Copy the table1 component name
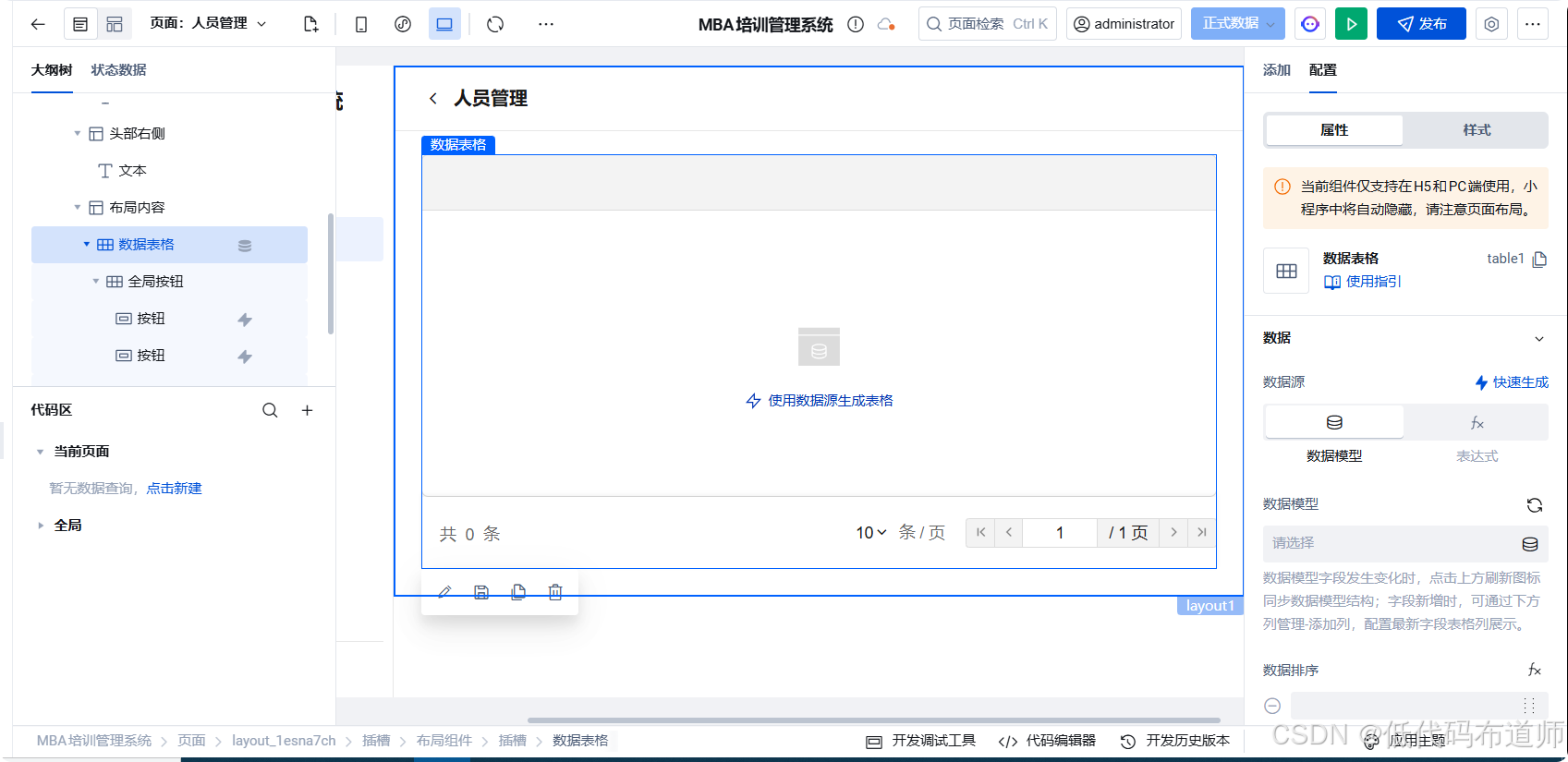Screen dimensions: 1568x762 pos(1539,260)
